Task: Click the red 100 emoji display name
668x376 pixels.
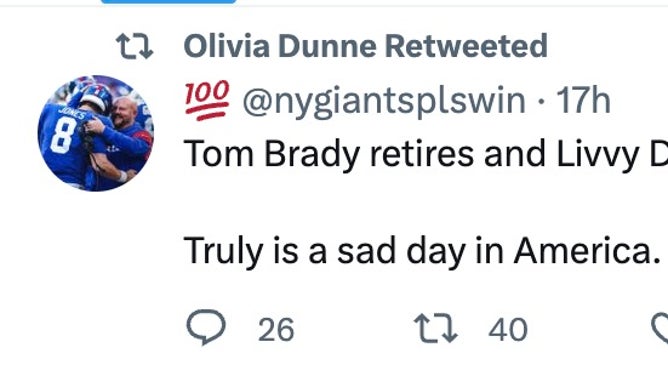Action: click(207, 100)
